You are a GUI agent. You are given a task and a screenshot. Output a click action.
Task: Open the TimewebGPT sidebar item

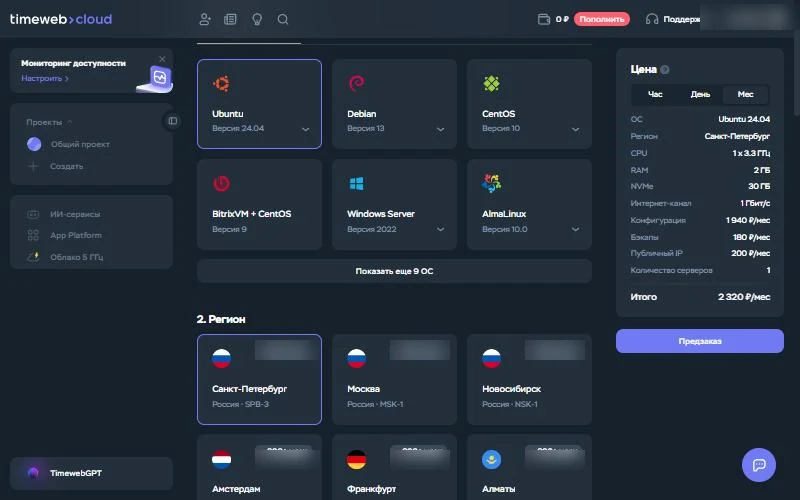pos(91,473)
